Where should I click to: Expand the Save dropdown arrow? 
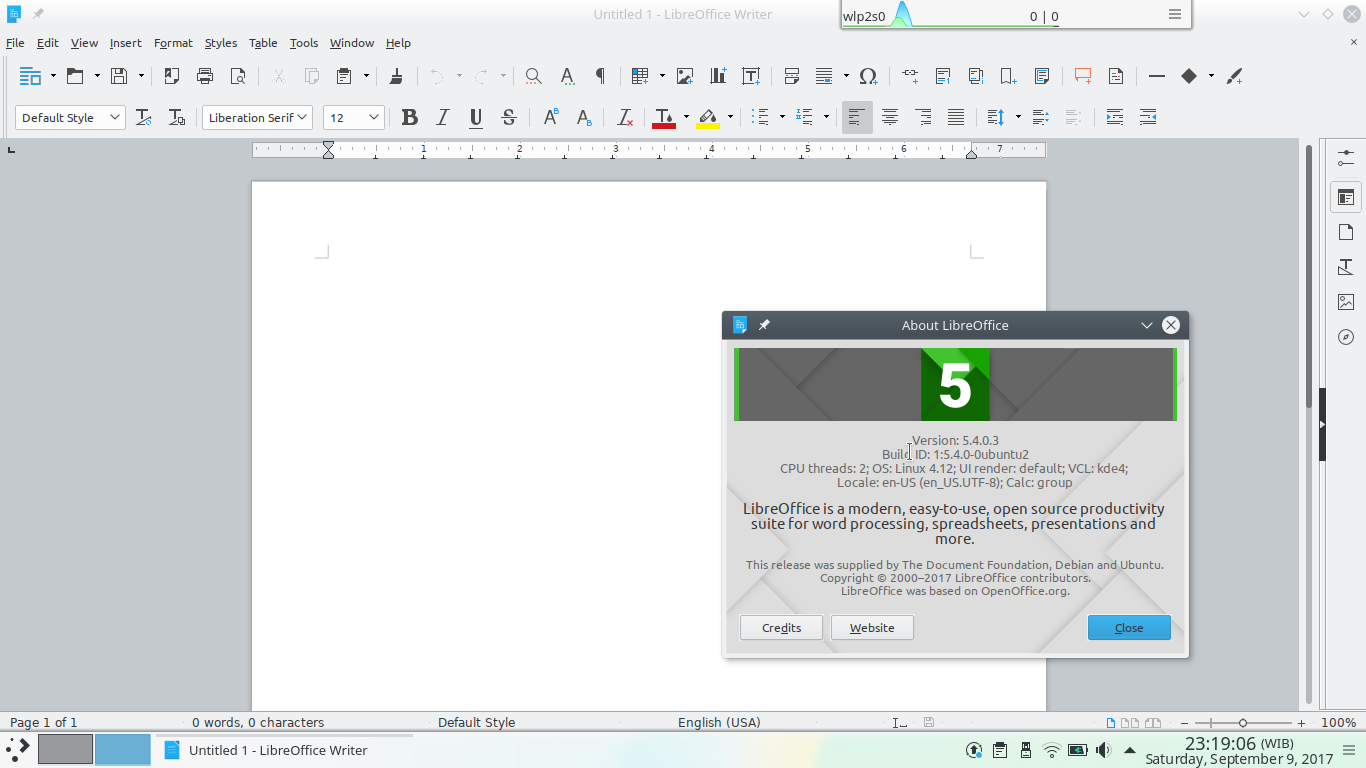[x=141, y=76]
